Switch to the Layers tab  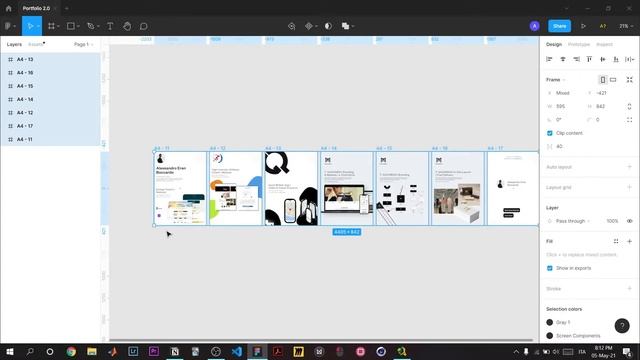pos(14,44)
